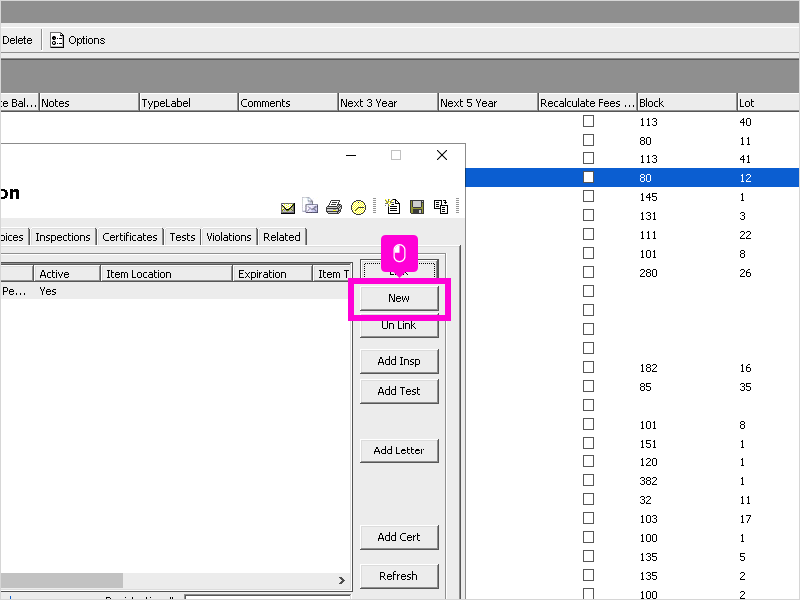Enable checkbox for Block 382 Lot 1
800x600 pixels.
click(x=588, y=480)
